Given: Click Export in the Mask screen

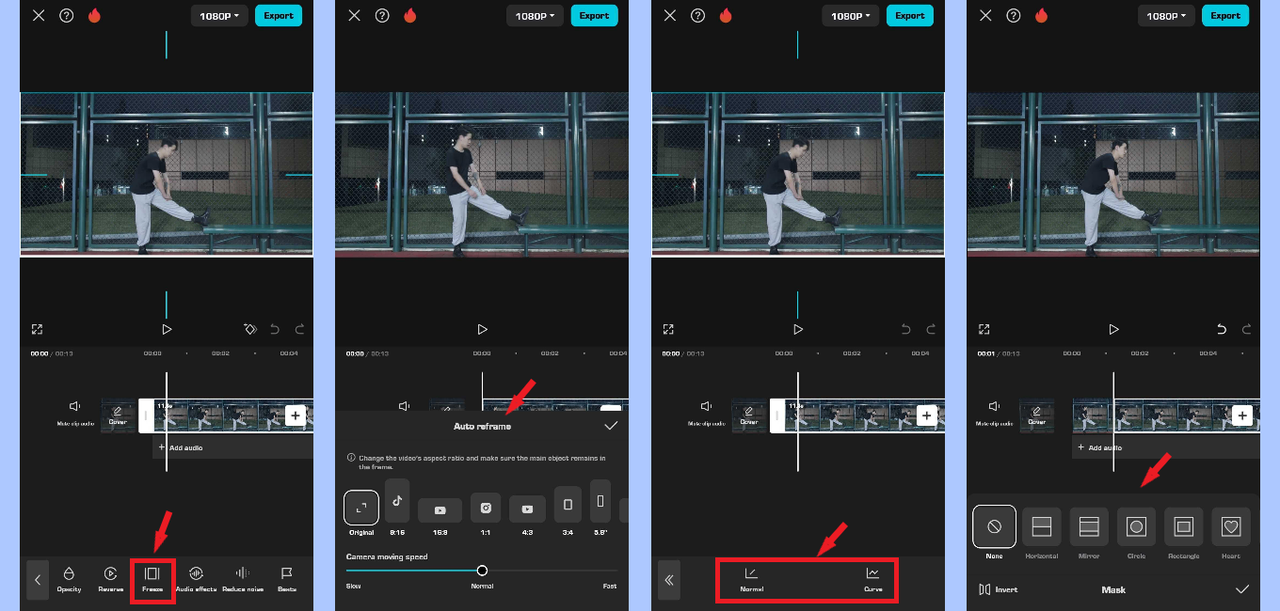Looking at the screenshot, I should click(x=1226, y=16).
